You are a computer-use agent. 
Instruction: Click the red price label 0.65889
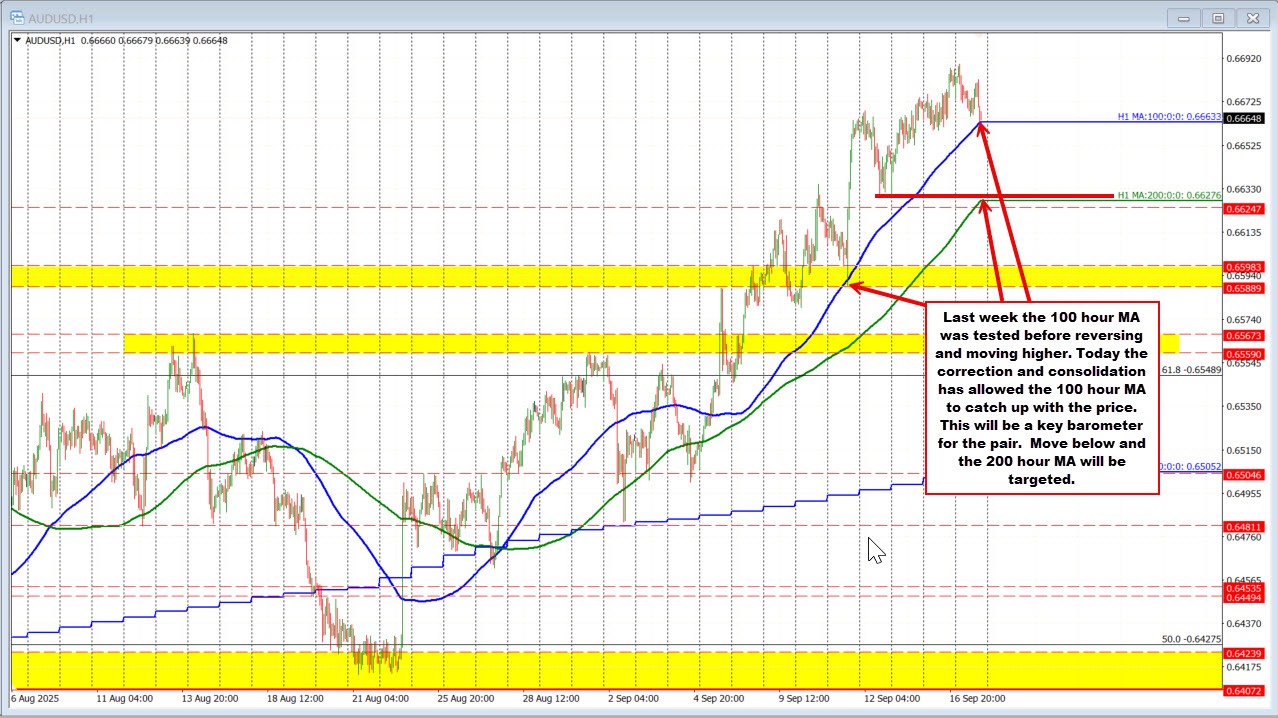(x=1244, y=287)
